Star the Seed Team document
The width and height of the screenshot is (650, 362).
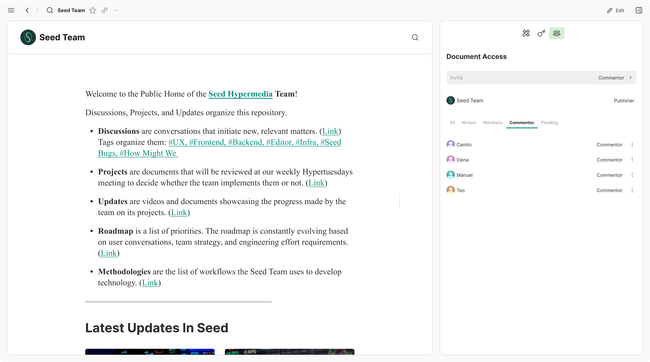click(x=93, y=10)
